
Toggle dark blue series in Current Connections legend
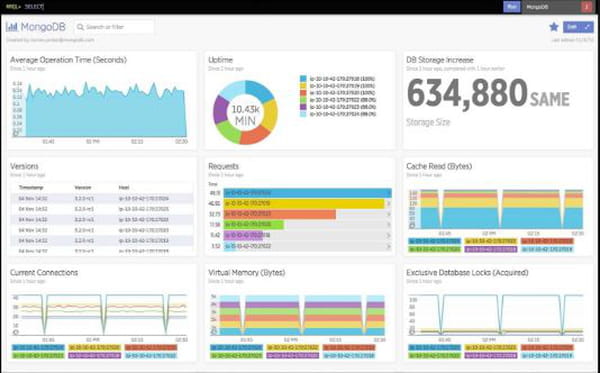pyautogui.click(x=38, y=348)
